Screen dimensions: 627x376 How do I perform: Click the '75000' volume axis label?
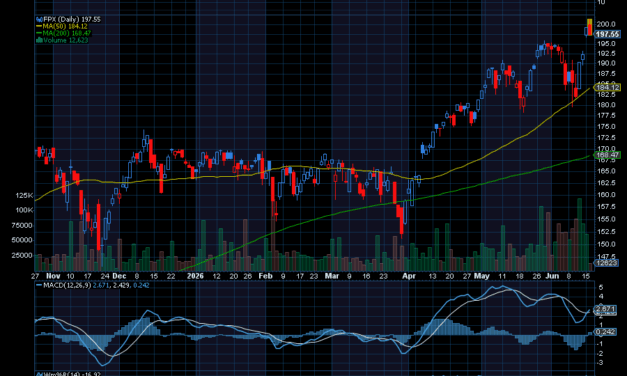[22, 225]
